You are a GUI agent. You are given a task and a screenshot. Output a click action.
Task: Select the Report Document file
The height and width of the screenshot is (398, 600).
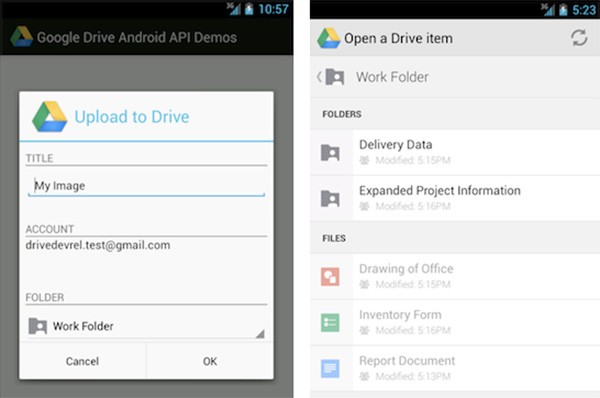click(455, 368)
